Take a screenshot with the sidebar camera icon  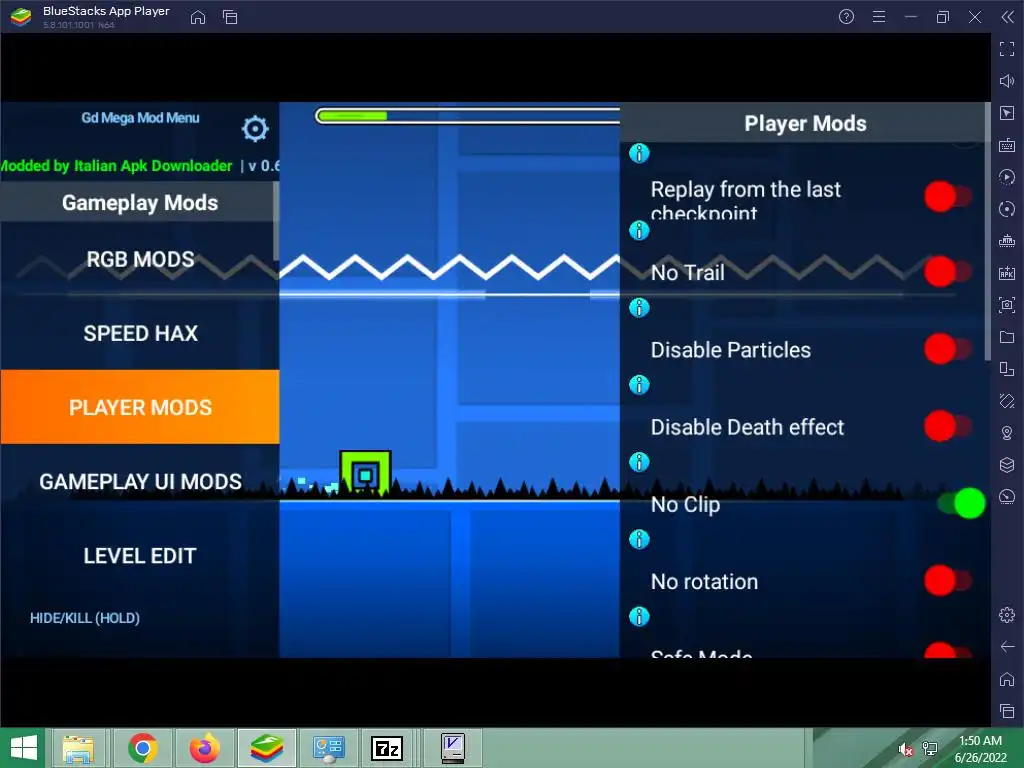[1007, 305]
